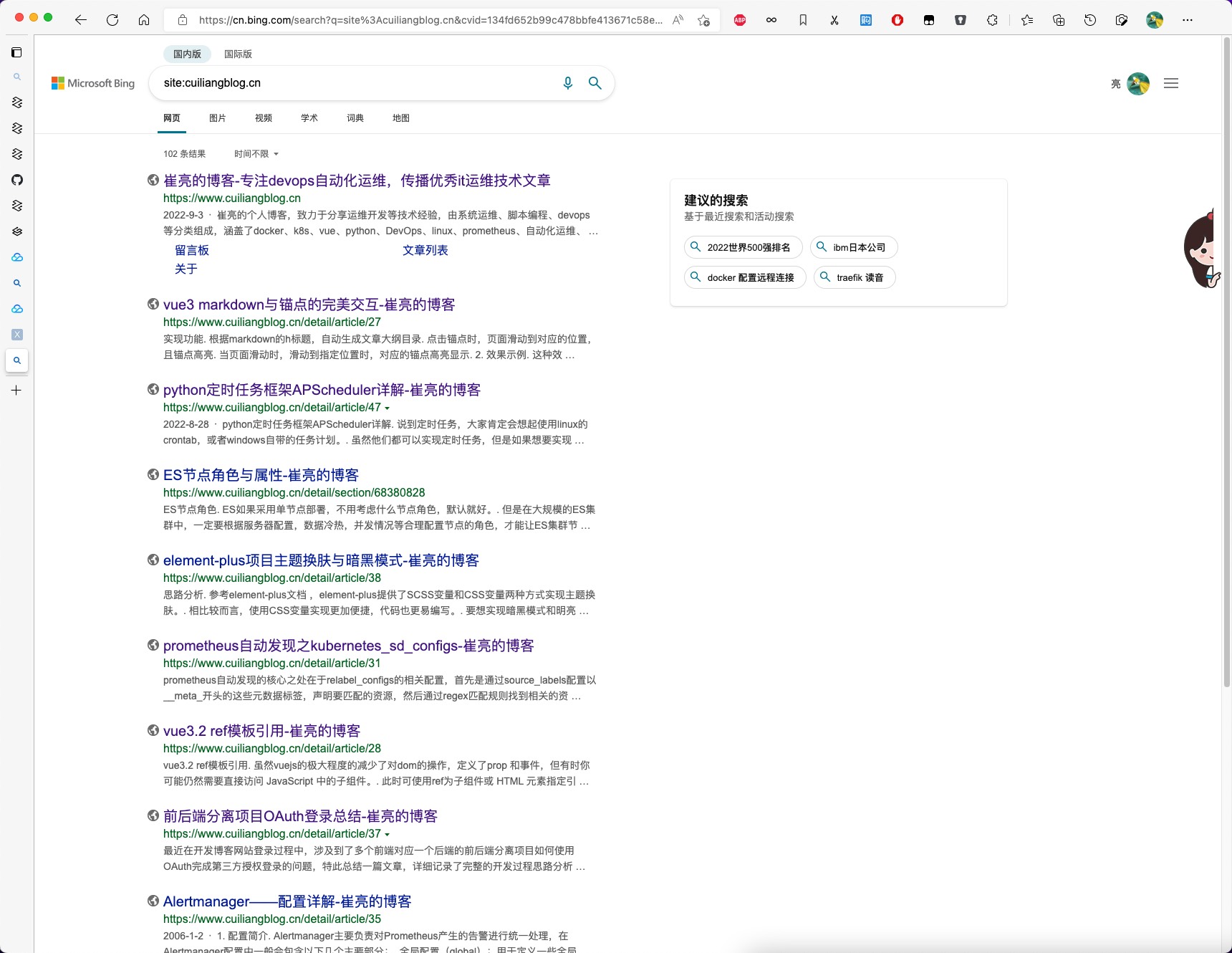Click the Microsoft Bing logo
The width and height of the screenshot is (1232, 953).
93,83
